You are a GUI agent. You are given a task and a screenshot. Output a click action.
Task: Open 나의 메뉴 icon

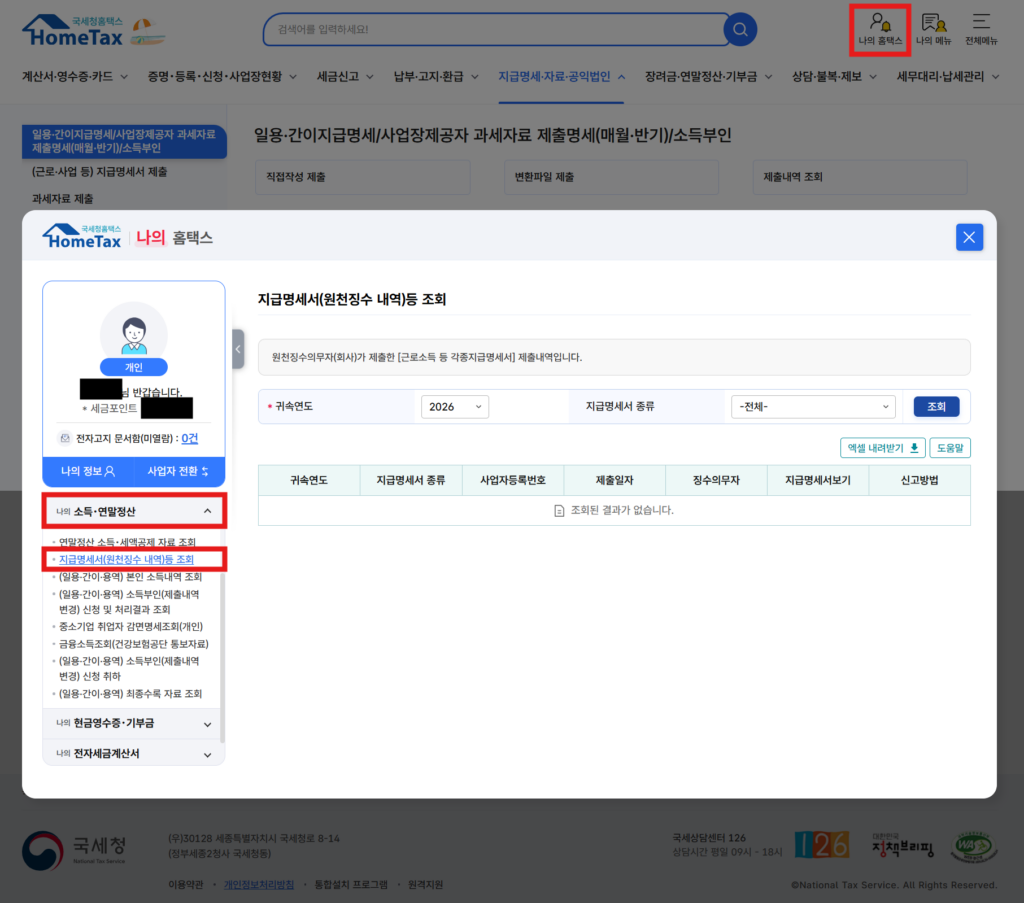point(933,29)
